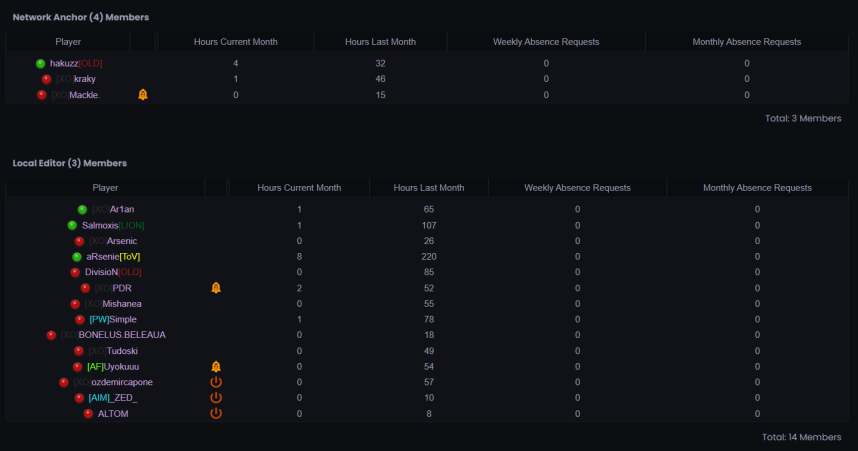Click the red status dot for Uyokuuu
This screenshot has height=451, width=858.
[78, 367]
